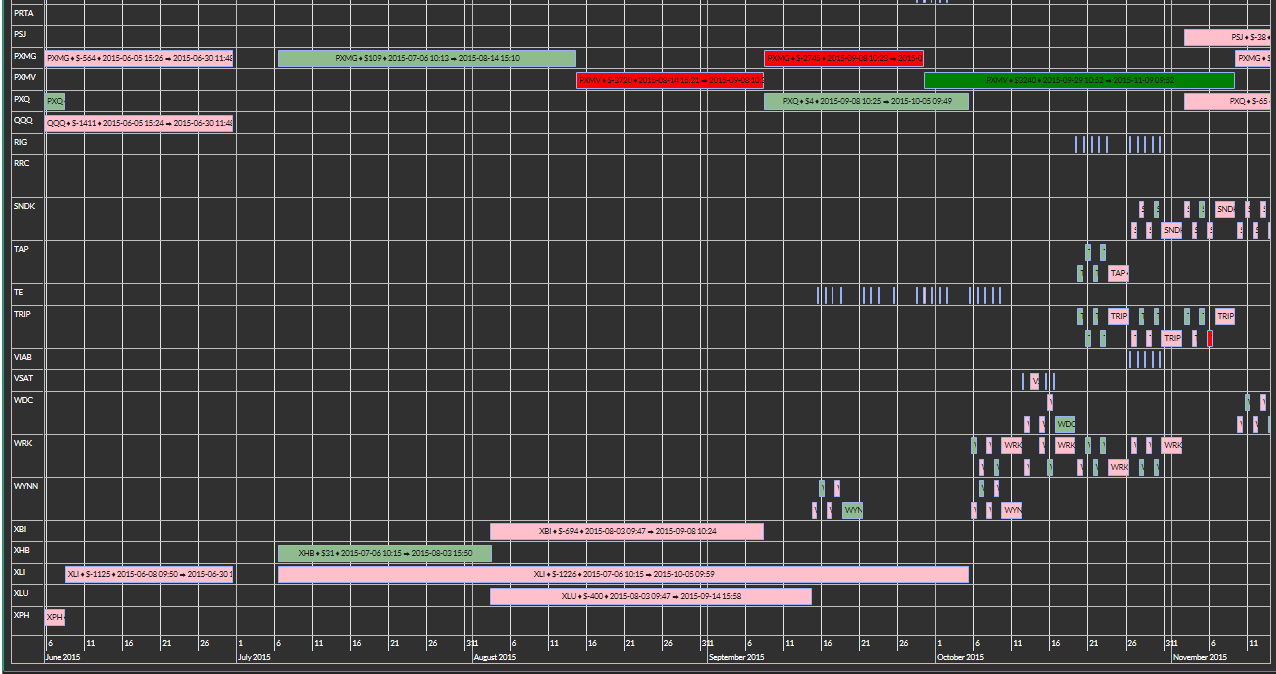Click the SNDK row label

(24, 206)
